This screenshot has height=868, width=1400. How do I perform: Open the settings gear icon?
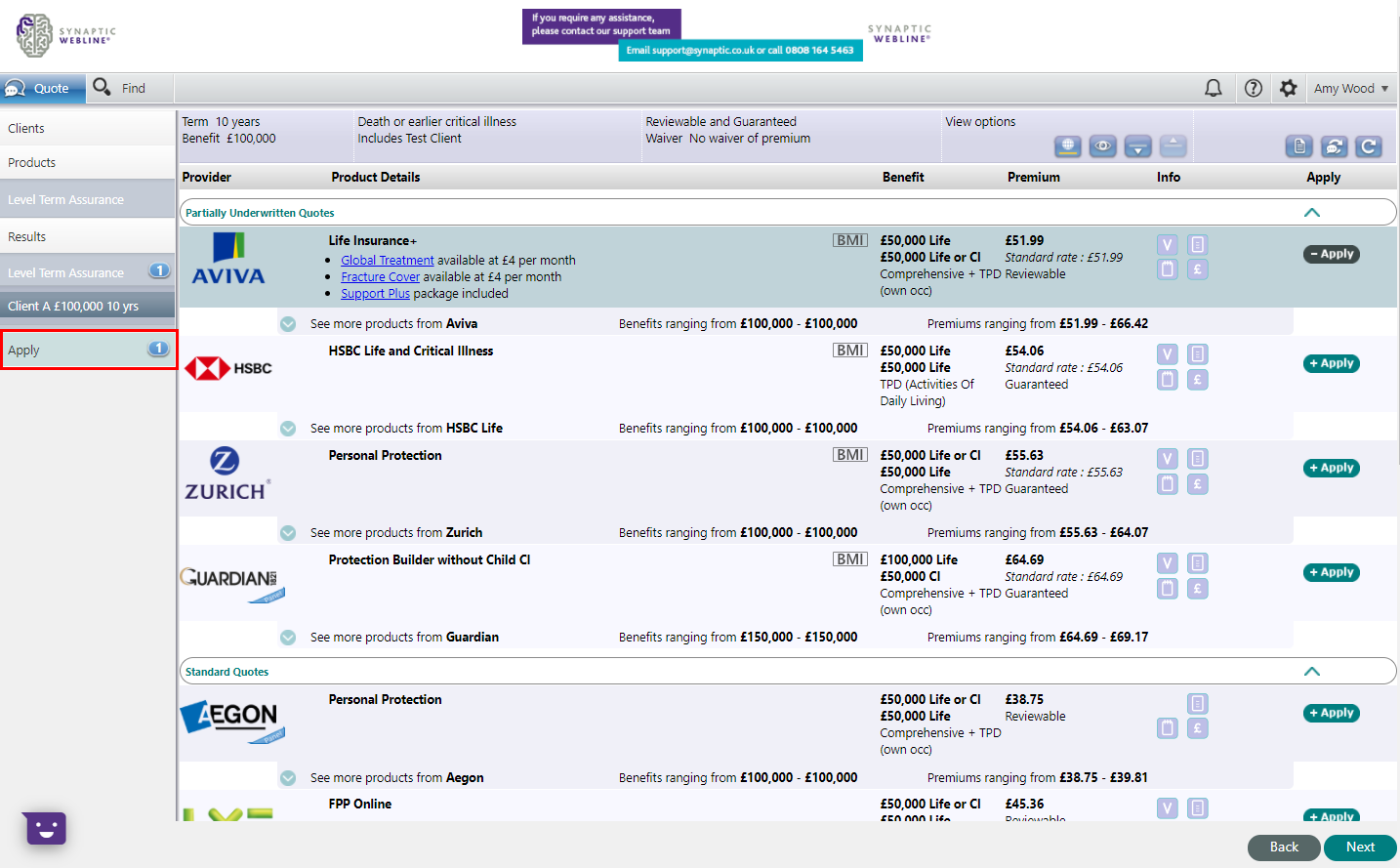click(x=1289, y=88)
